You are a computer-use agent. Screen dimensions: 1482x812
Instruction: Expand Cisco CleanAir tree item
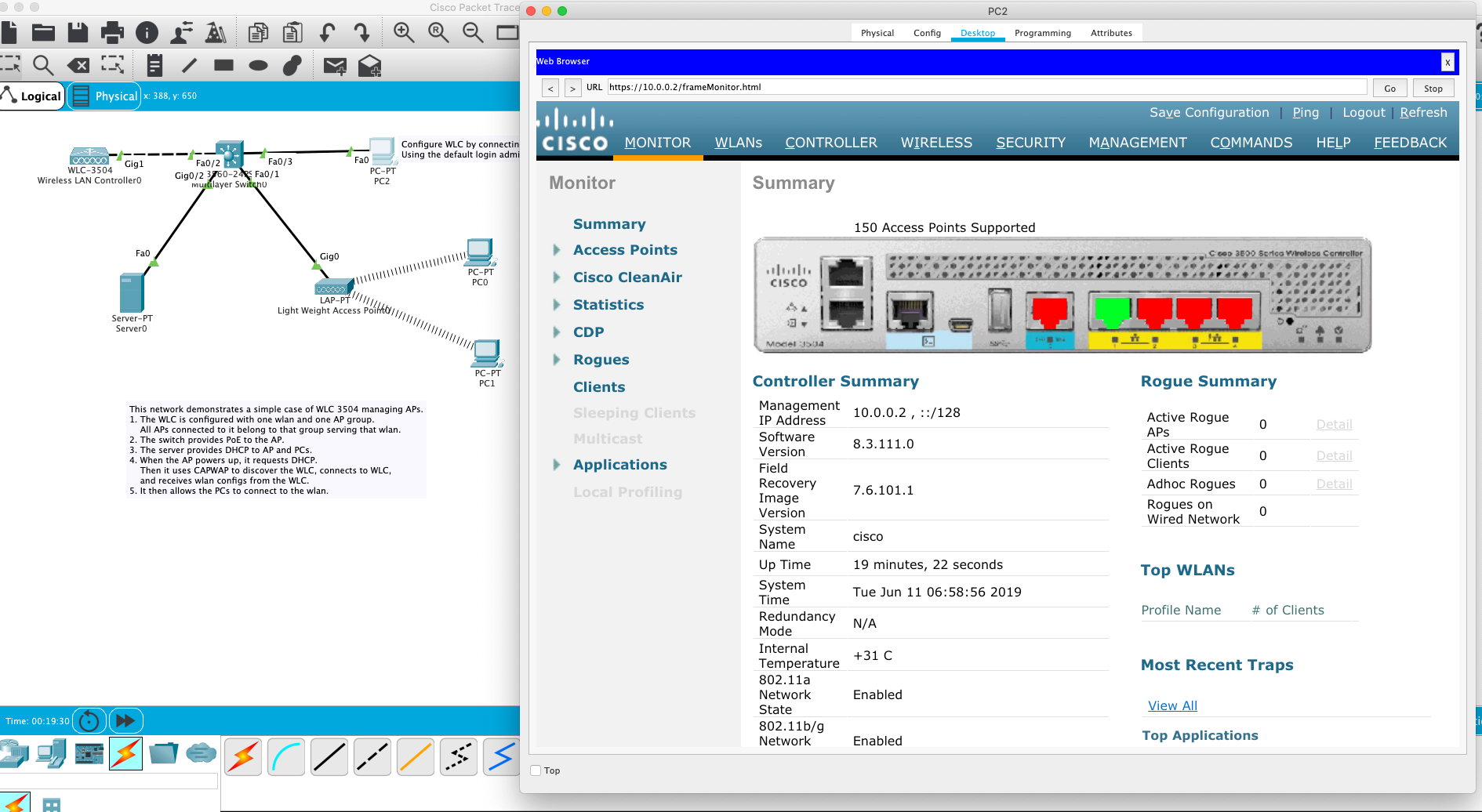tap(557, 277)
